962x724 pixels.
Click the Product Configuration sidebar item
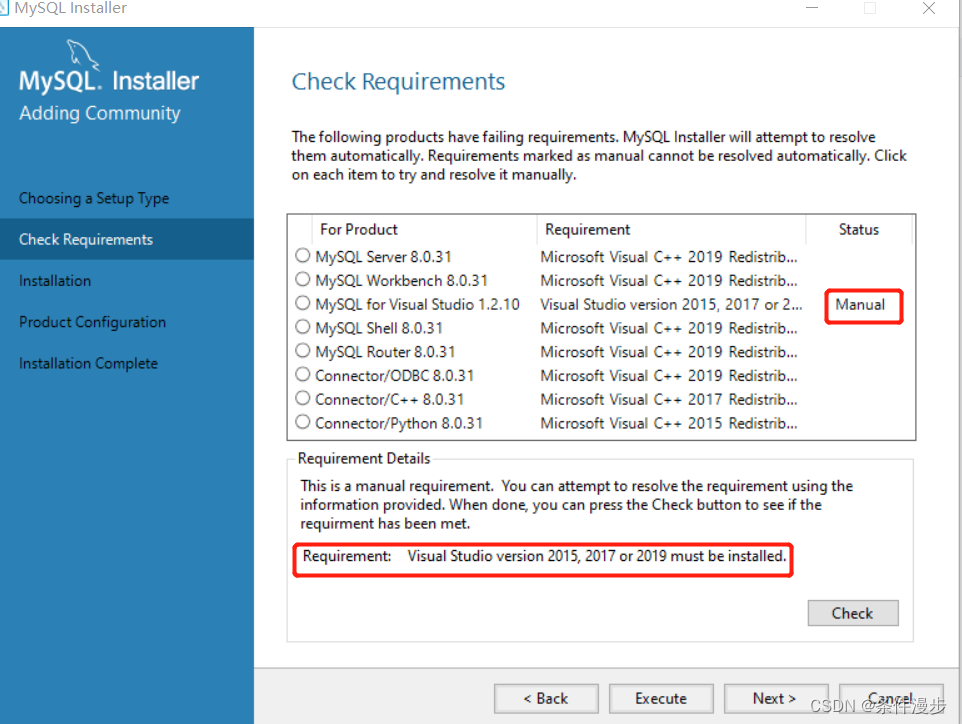(93, 322)
